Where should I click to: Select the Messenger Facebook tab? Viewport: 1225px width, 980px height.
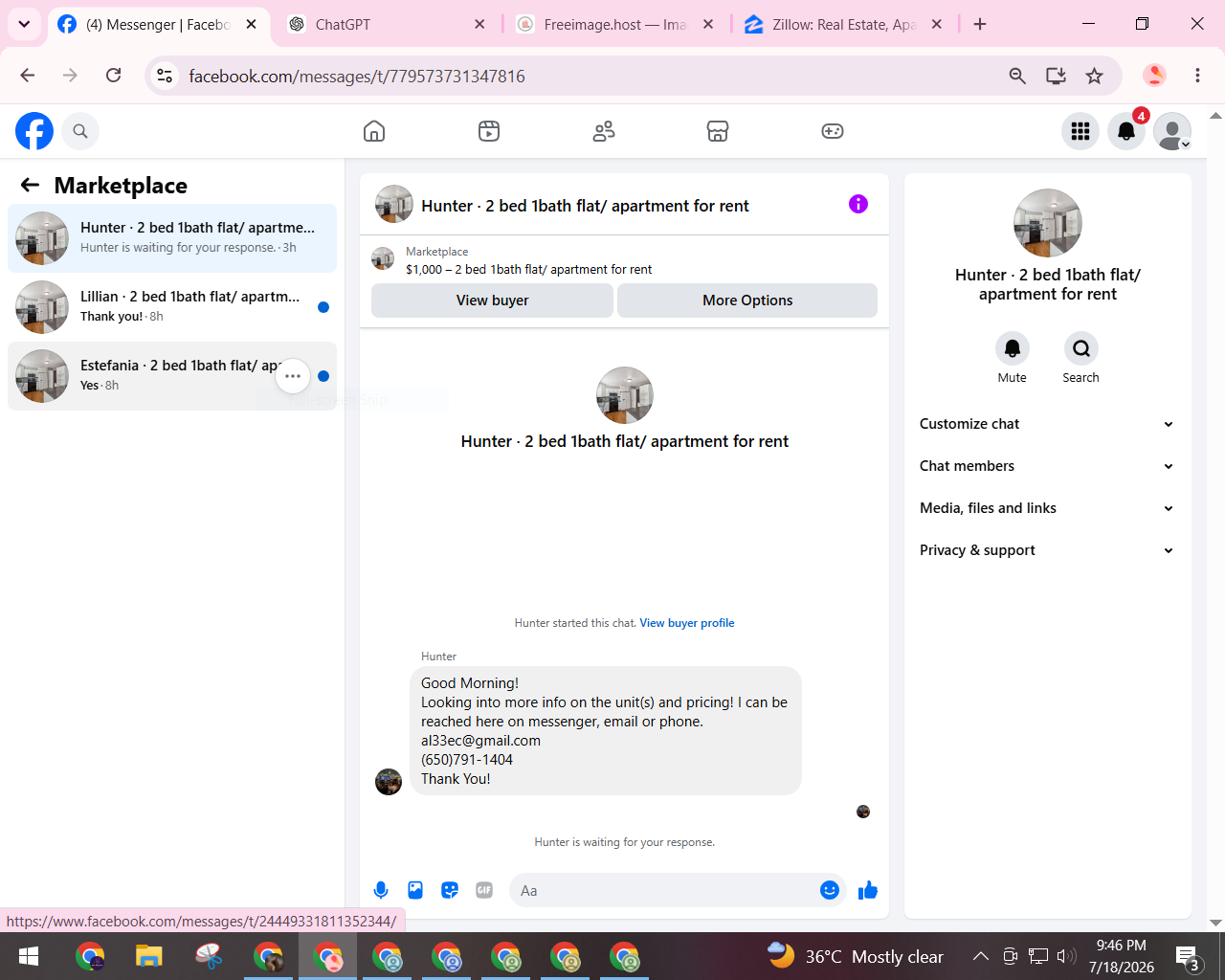coord(158,24)
